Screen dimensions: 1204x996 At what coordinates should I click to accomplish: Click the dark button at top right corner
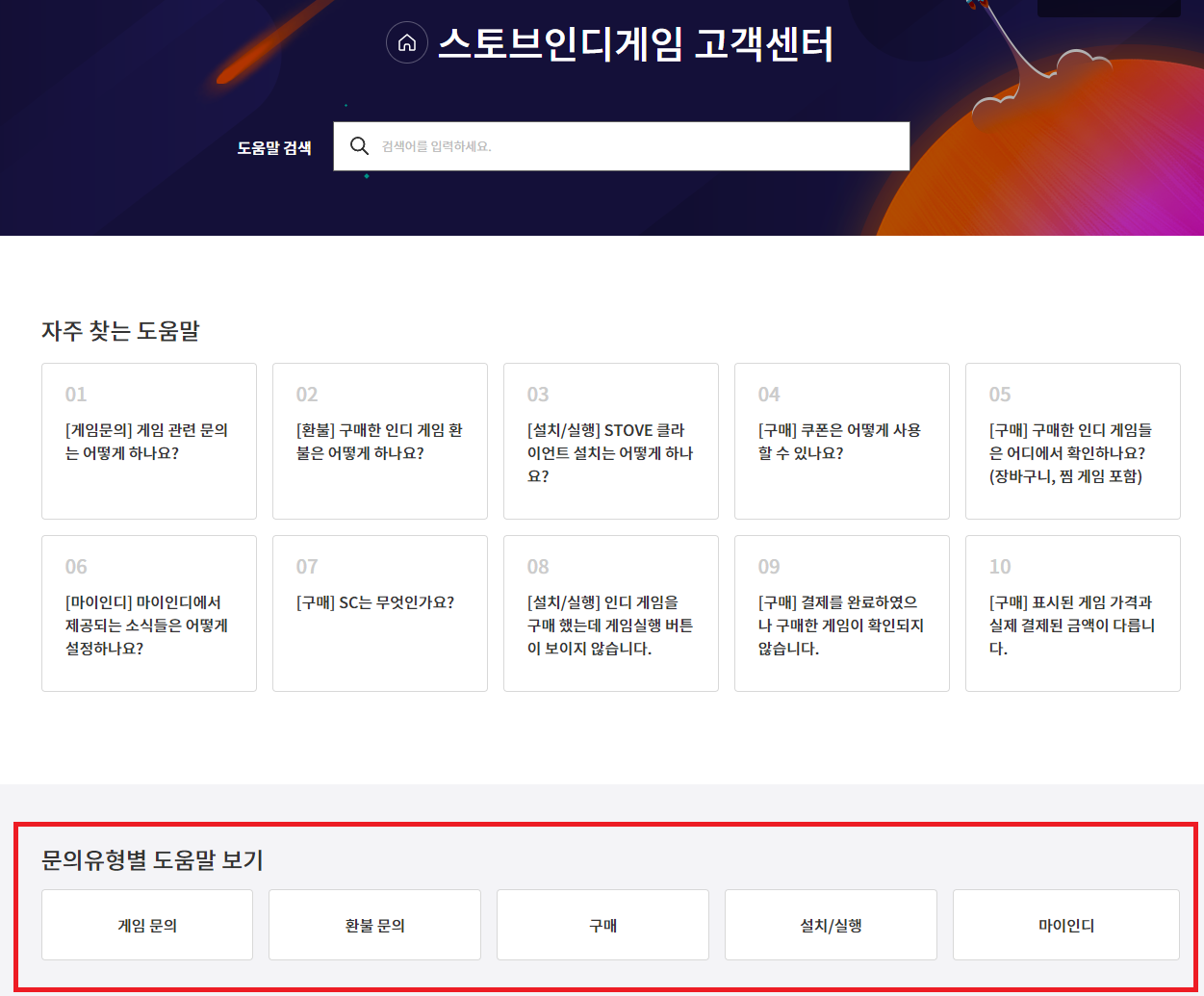pyautogui.click(x=1109, y=8)
